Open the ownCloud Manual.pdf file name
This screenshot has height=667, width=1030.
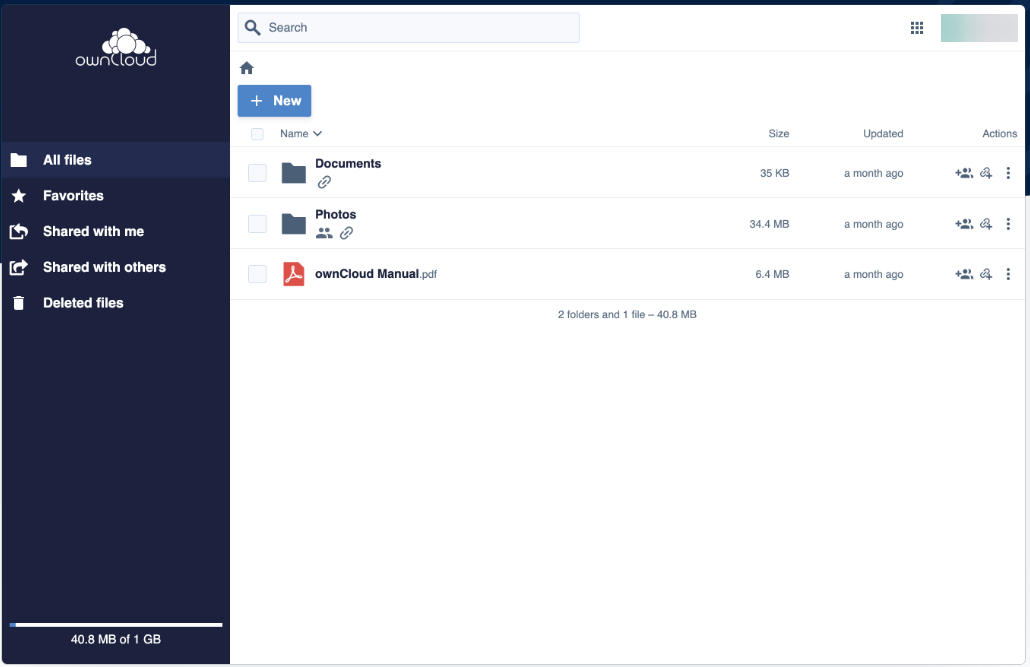pos(376,274)
